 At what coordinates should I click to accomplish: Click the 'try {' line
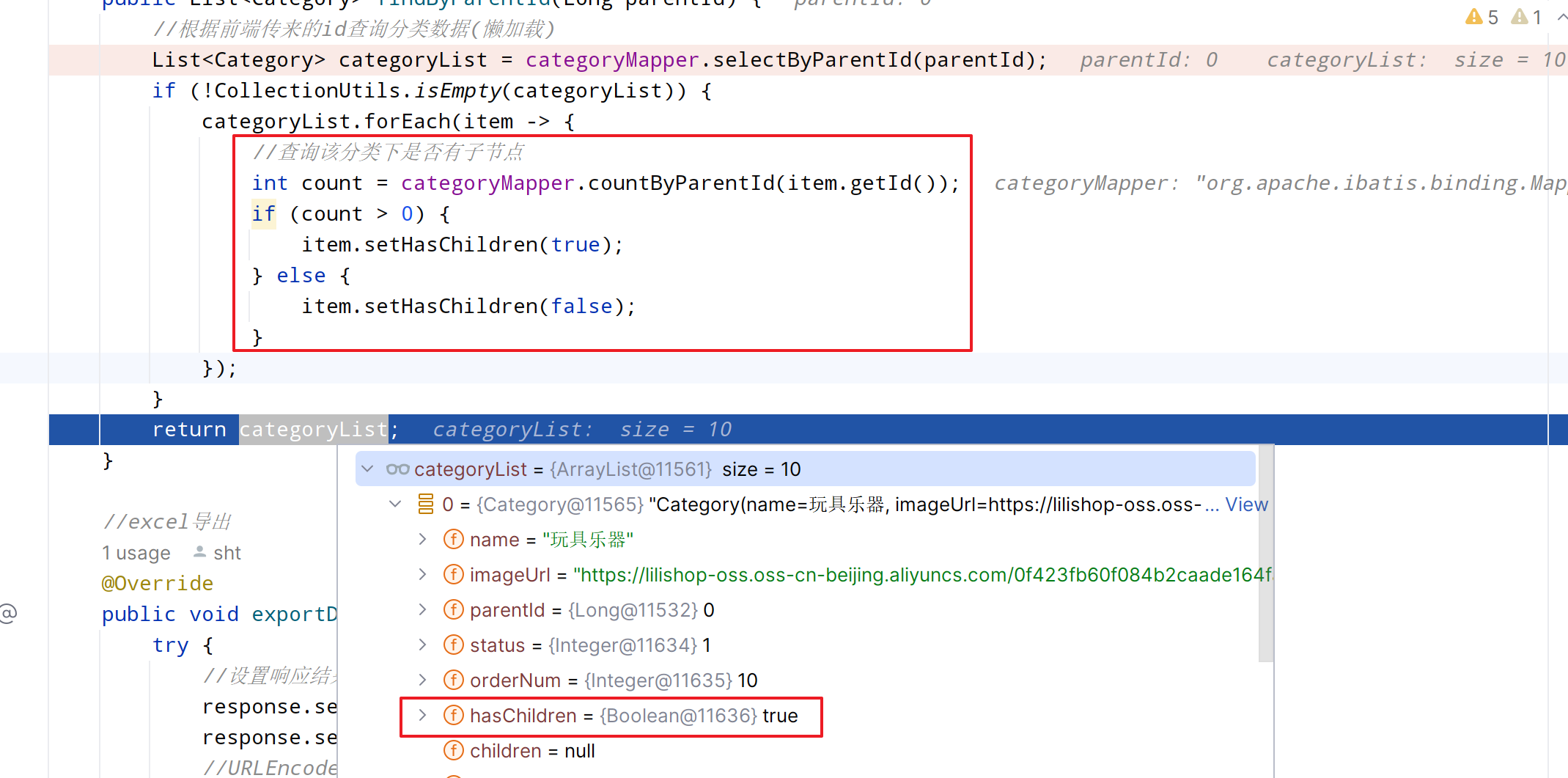tap(183, 645)
